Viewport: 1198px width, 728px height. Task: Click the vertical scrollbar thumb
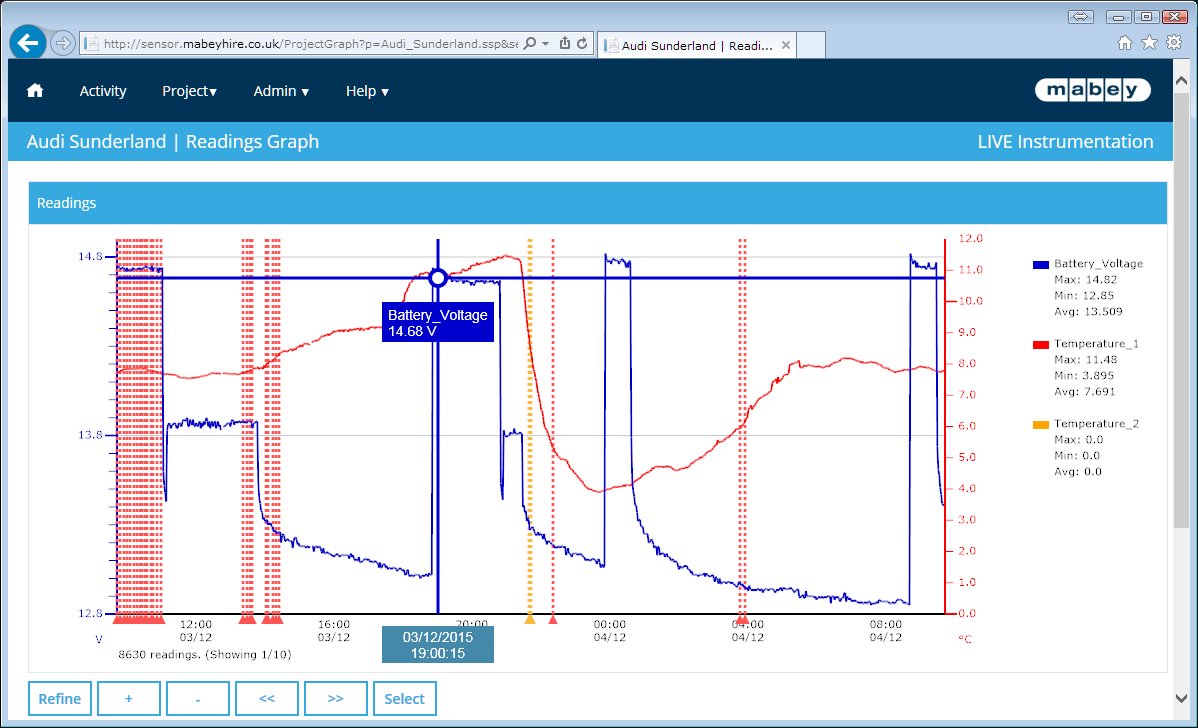[x=1181, y=309]
